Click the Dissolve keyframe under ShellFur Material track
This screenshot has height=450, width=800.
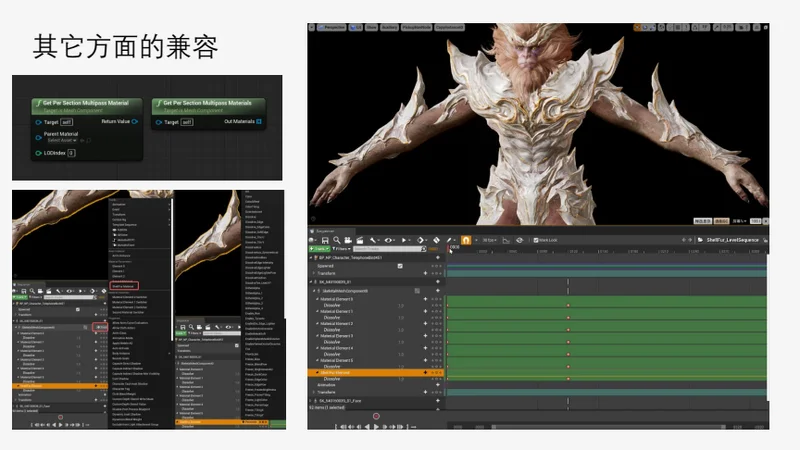pos(568,379)
